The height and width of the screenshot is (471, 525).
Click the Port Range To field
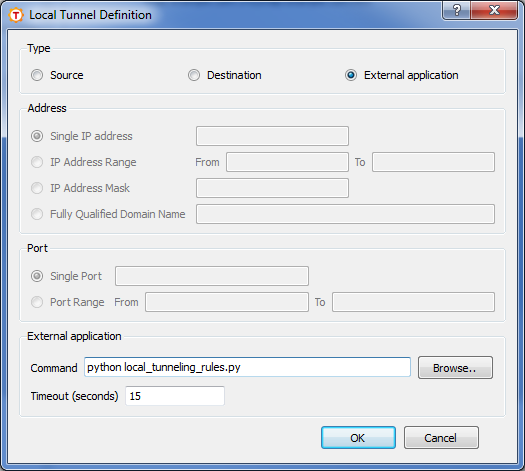click(413, 302)
